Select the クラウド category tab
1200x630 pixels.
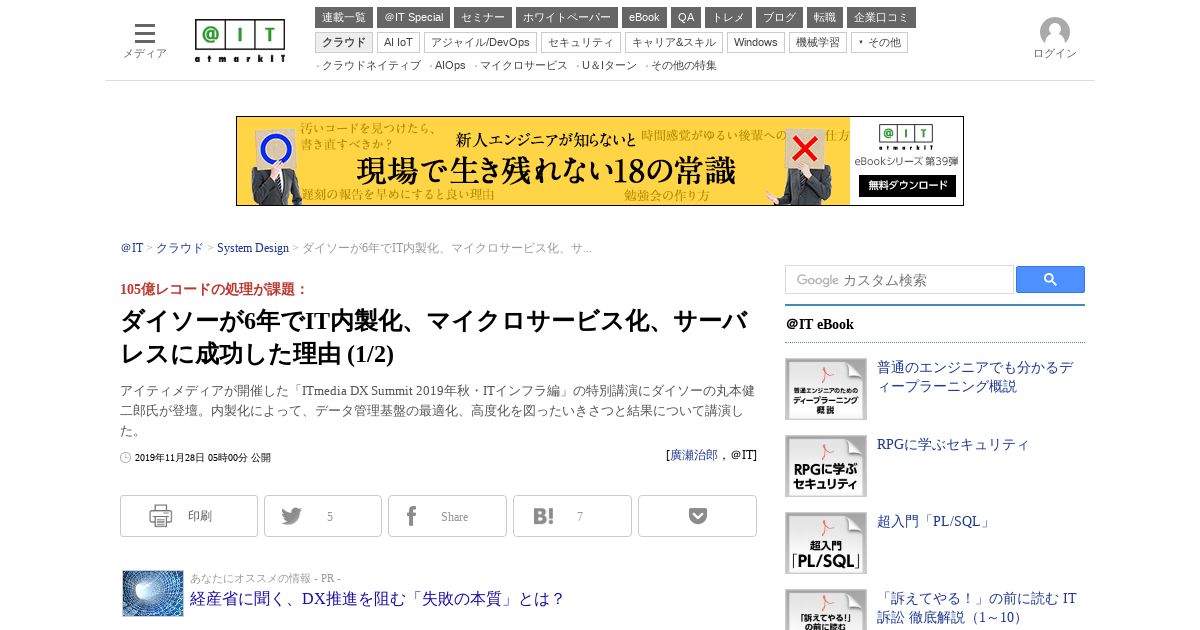pyautogui.click(x=344, y=42)
